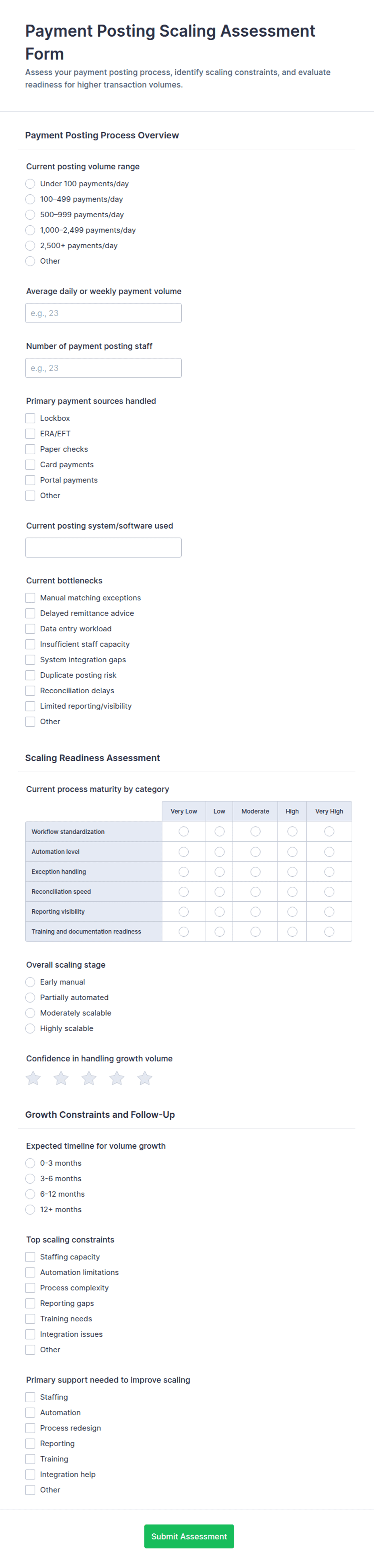Click the Current posting system/software field
Screen dimensions: 374x1568
(x=103, y=548)
